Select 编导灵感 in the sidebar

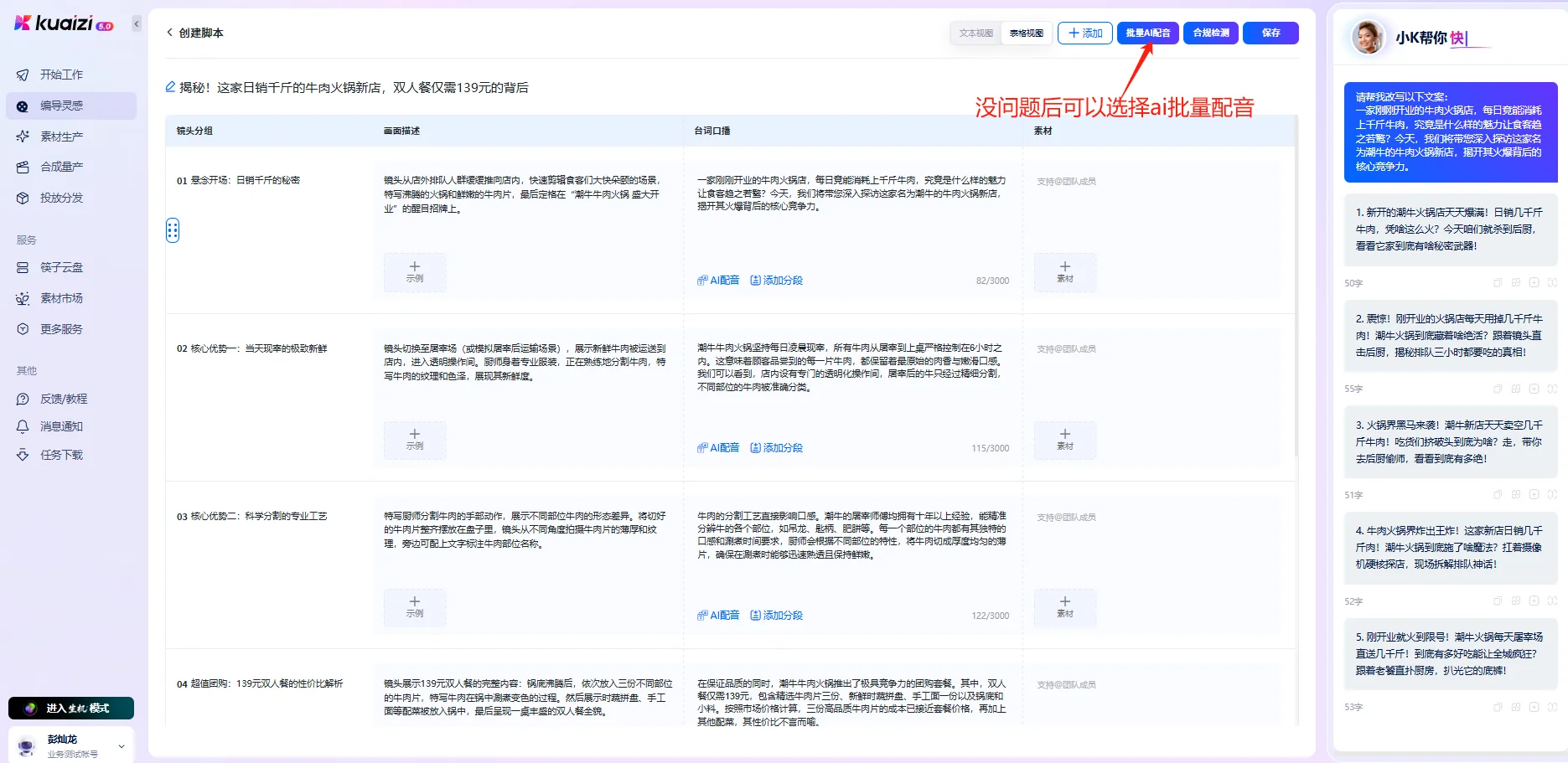coord(70,106)
